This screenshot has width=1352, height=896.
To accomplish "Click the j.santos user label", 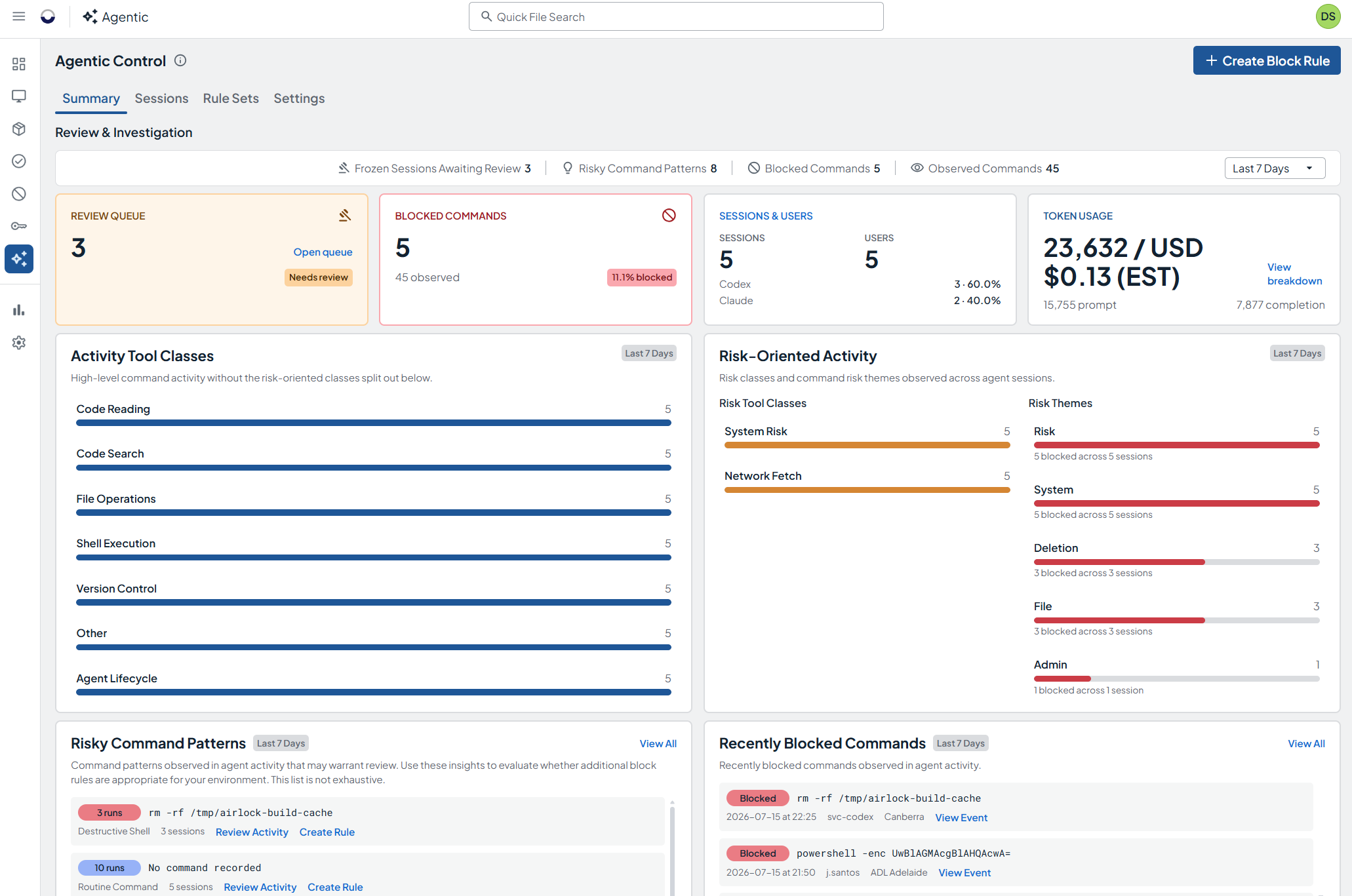I will [843, 872].
